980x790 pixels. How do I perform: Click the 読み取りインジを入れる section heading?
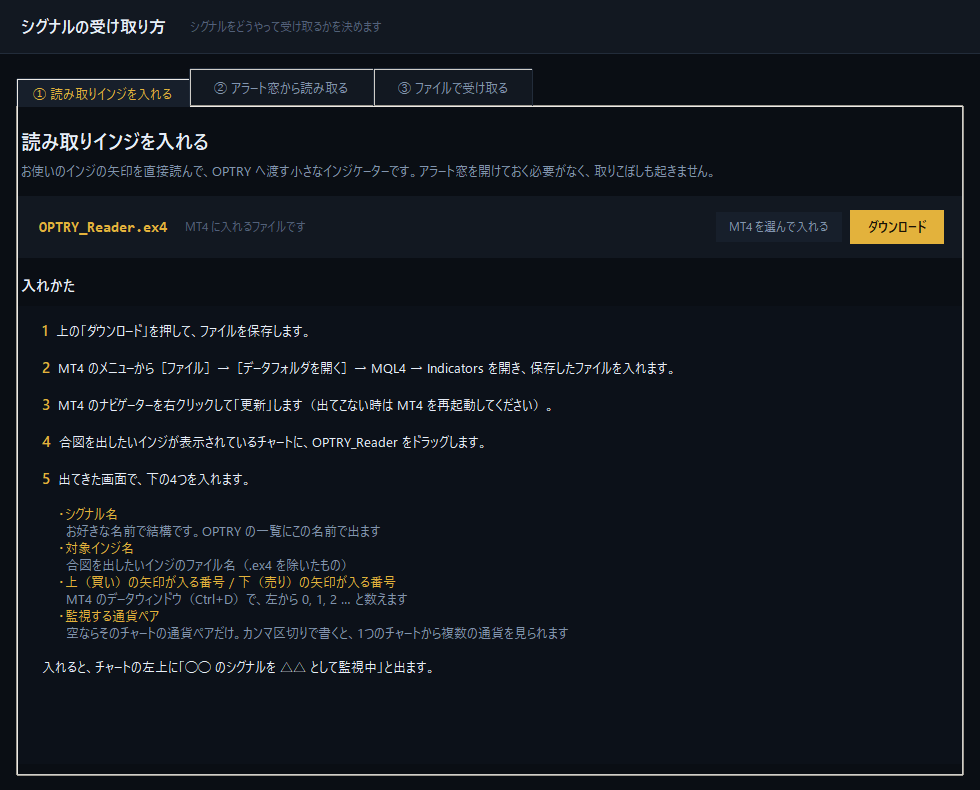pos(115,142)
